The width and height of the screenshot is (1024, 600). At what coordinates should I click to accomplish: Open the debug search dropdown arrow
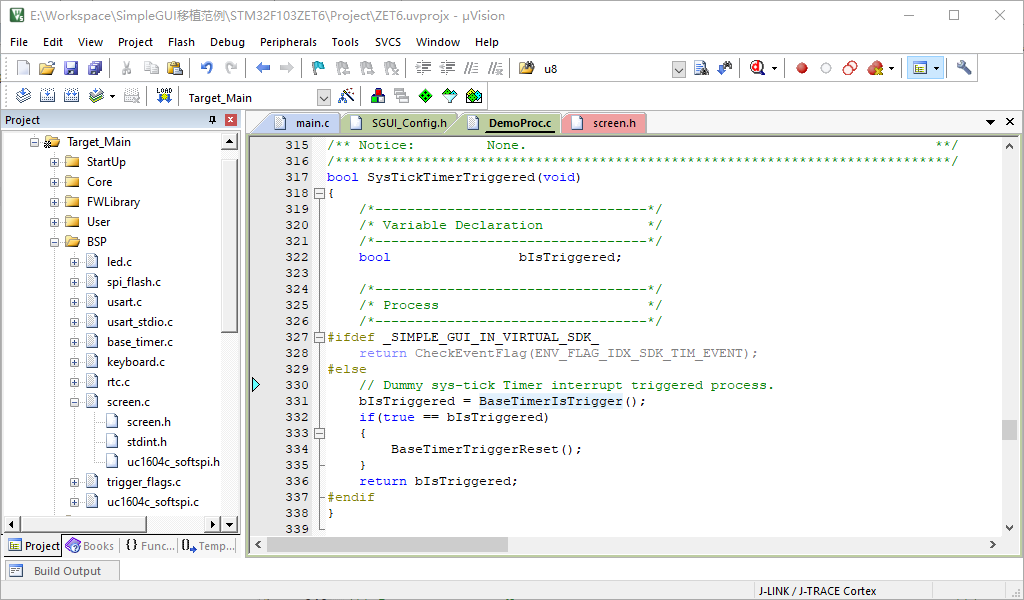click(x=775, y=69)
